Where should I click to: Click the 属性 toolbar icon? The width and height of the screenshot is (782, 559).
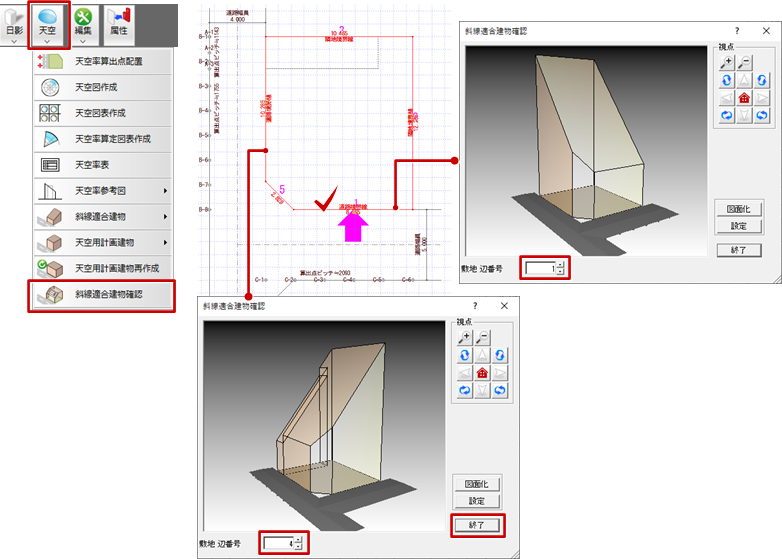(120, 23)
